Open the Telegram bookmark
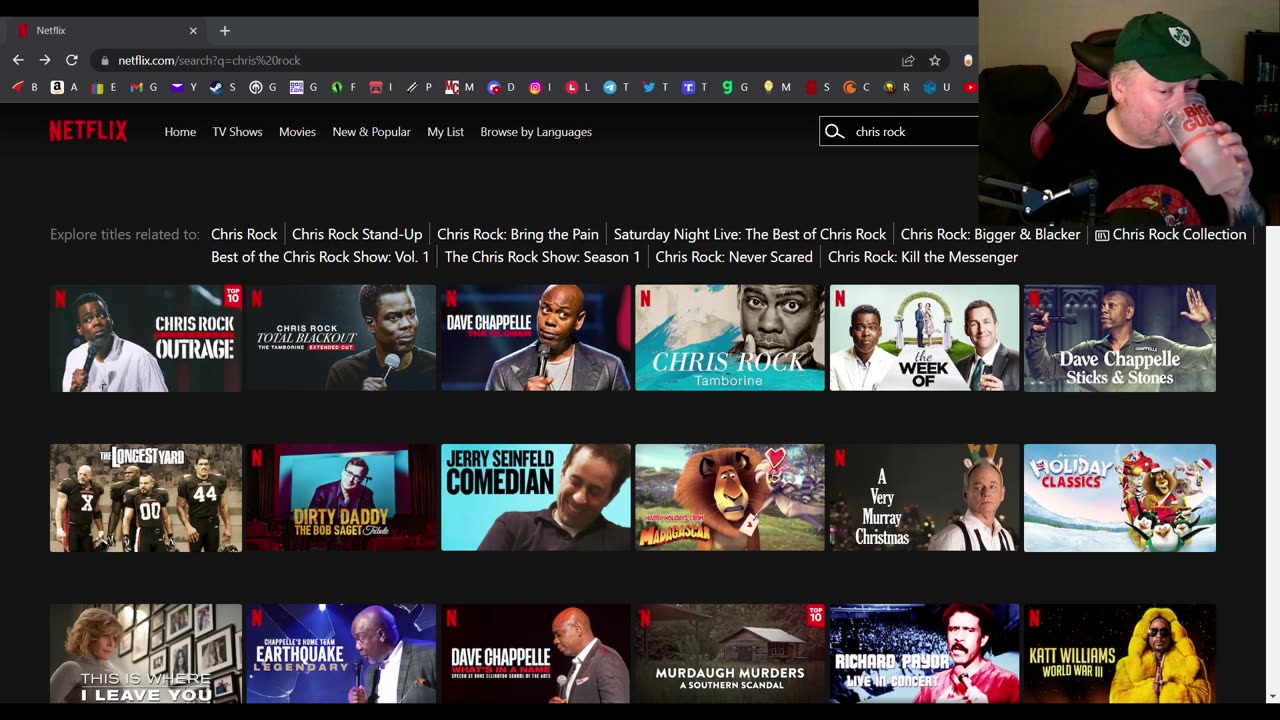This screenshot has height=720, width=1280. pyautogui.click(x=615, y=87)
